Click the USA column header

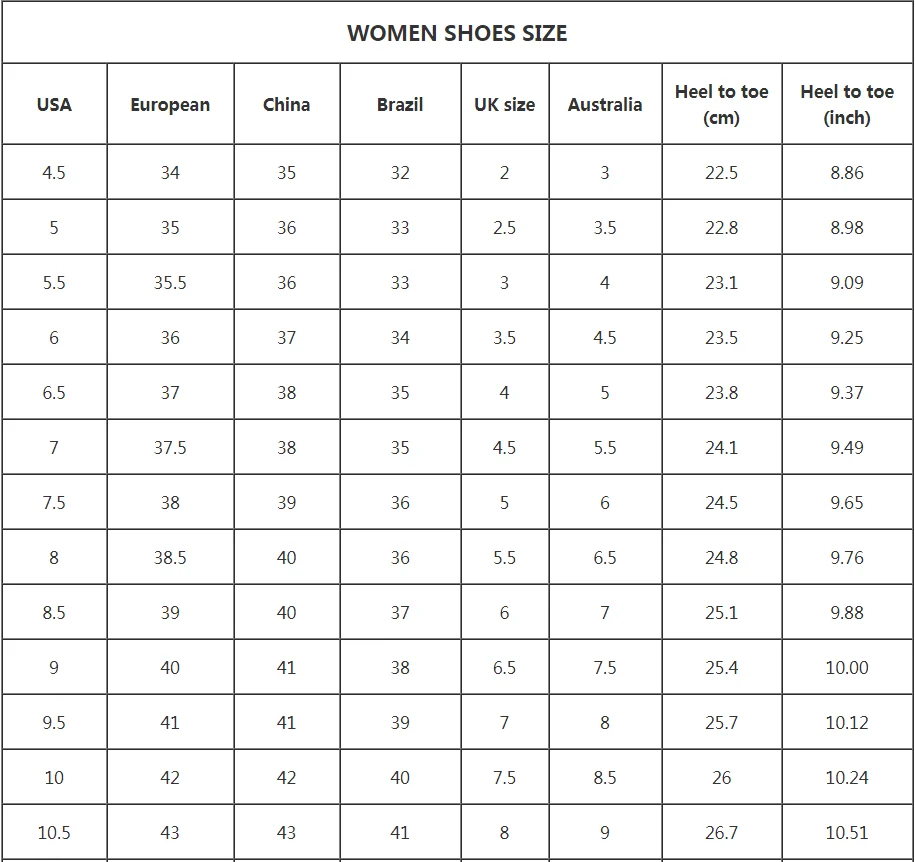[x=54, y=104]
